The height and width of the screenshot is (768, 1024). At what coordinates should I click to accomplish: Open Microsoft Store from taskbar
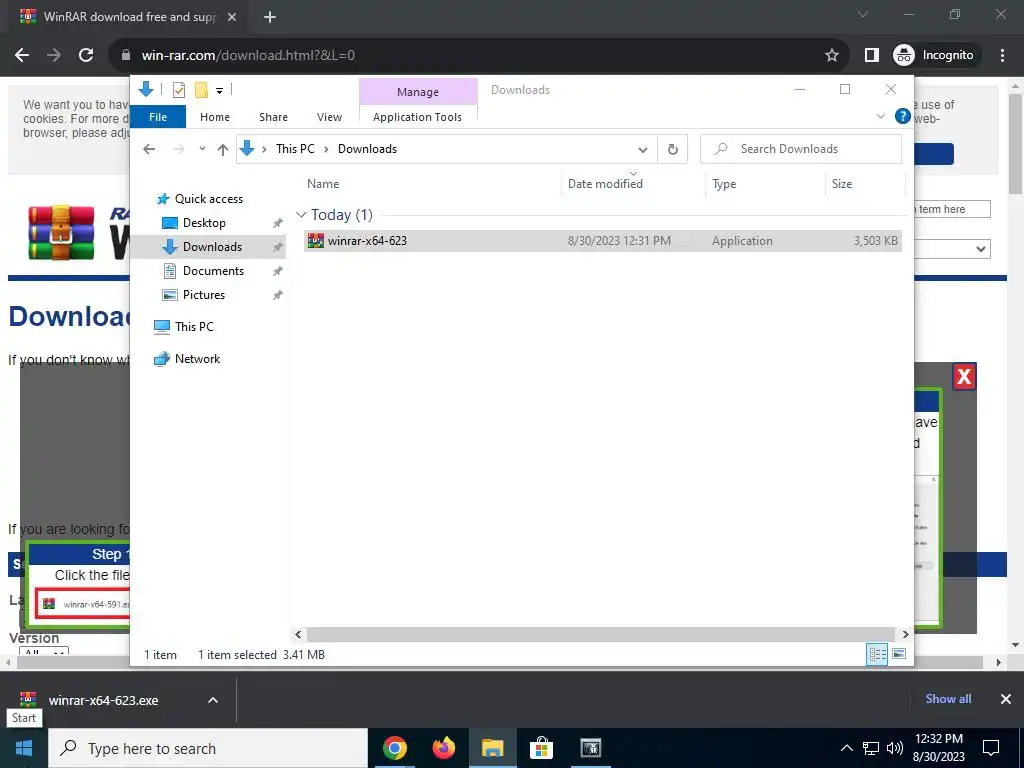[541, 748]
